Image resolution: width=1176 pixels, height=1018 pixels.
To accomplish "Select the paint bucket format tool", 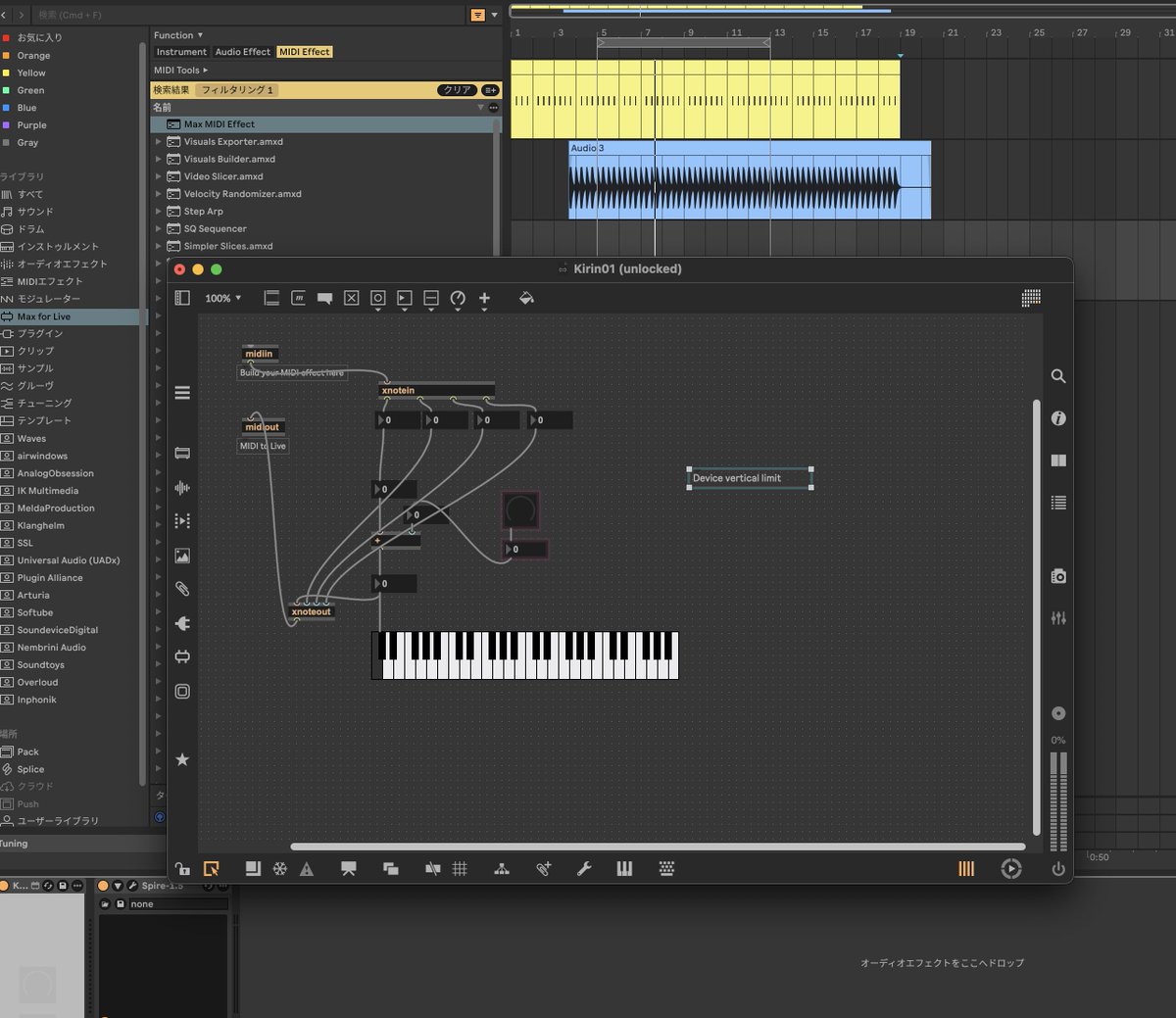I will [526, 298].
